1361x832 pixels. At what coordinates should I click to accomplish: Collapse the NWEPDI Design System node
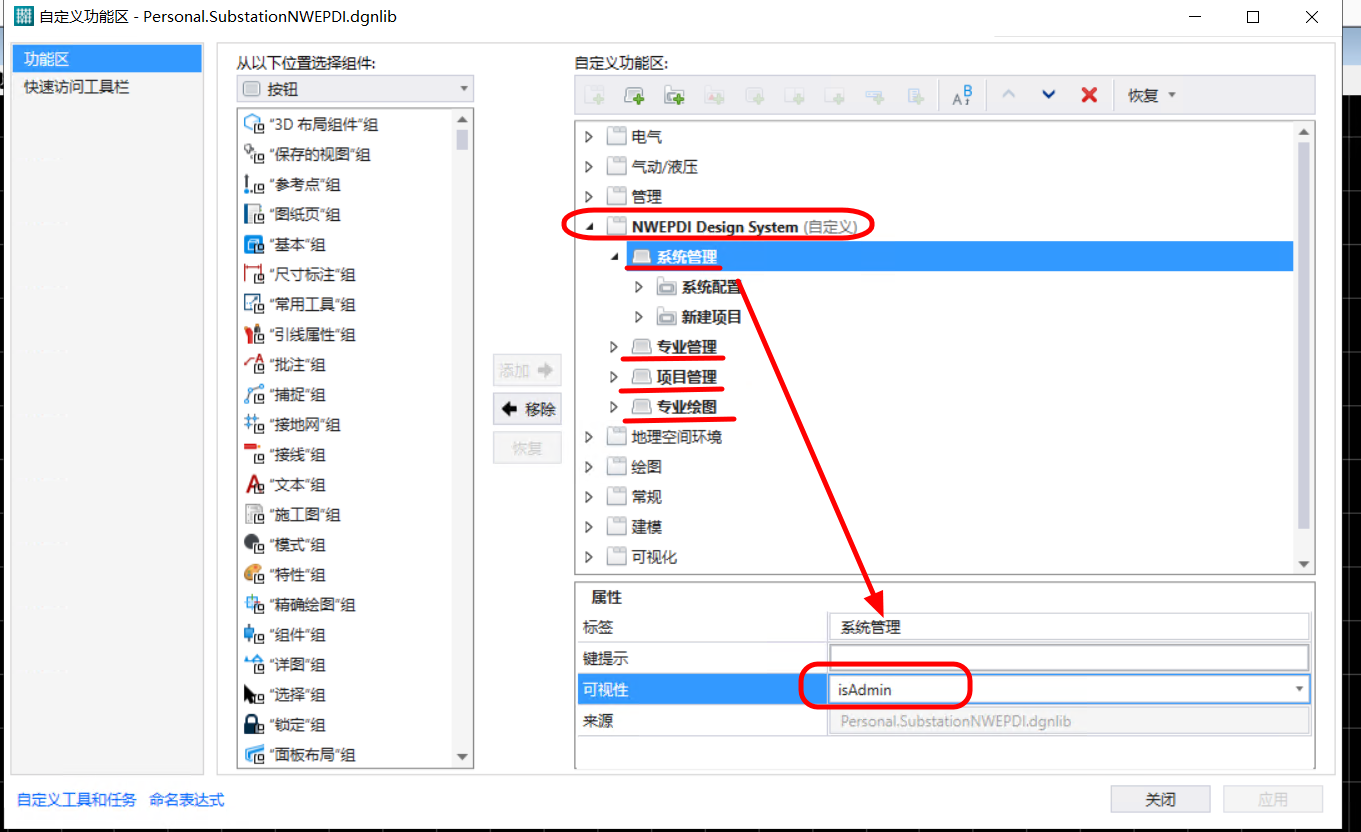click(x=589, y=227)
